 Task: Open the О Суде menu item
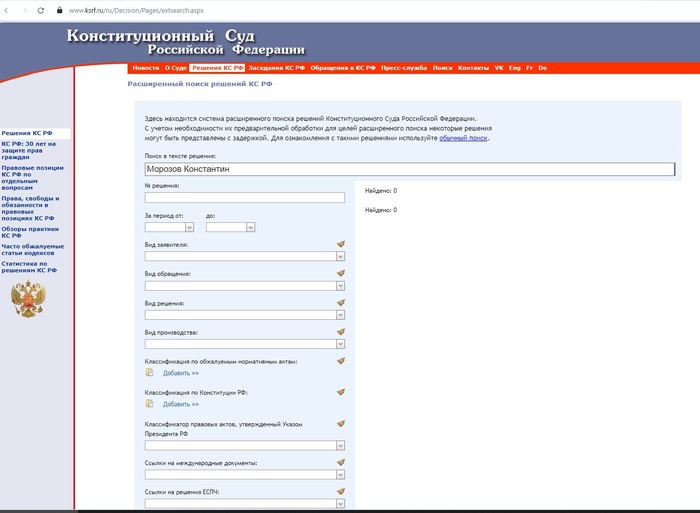point(175,68)
